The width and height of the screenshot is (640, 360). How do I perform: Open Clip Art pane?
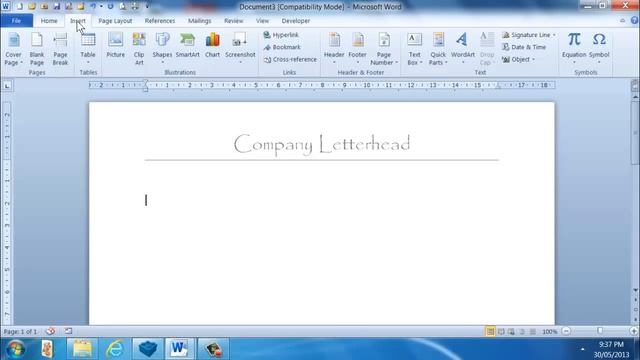[x=139, y=49]
